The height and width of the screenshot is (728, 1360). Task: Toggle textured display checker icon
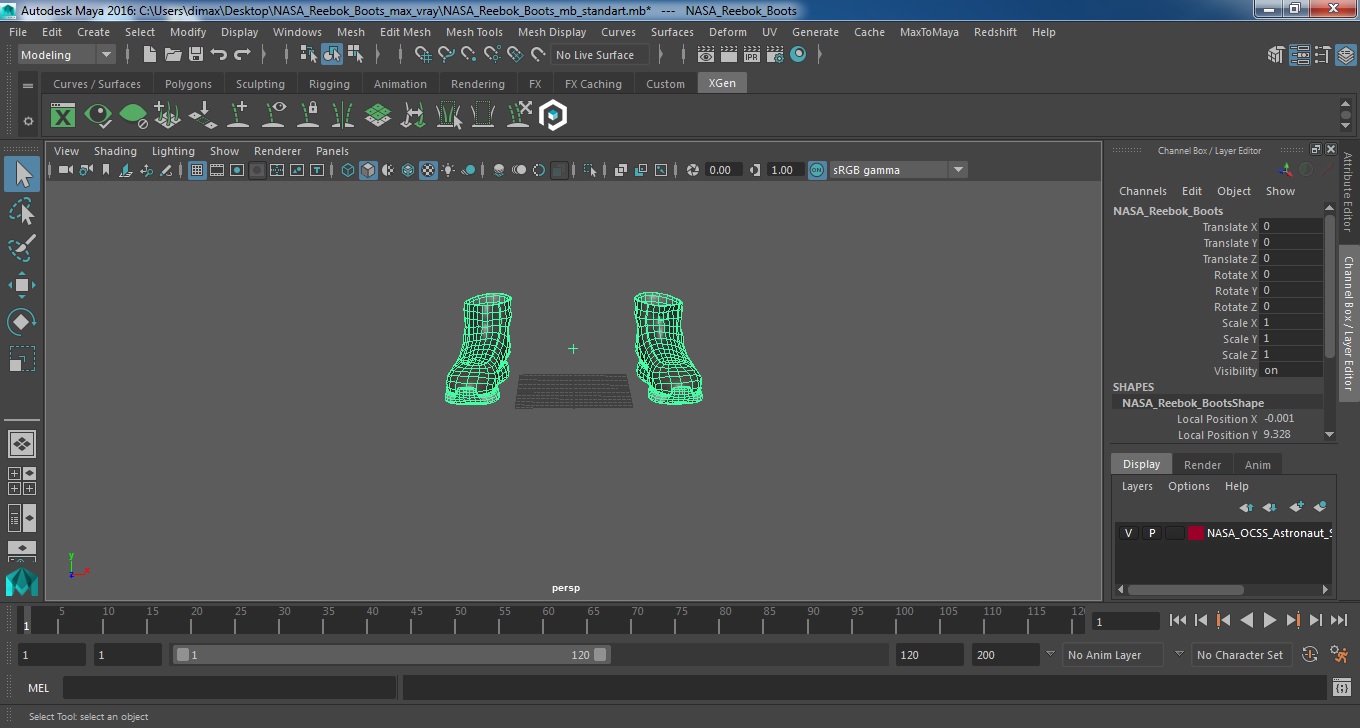[x=428, y=170]
